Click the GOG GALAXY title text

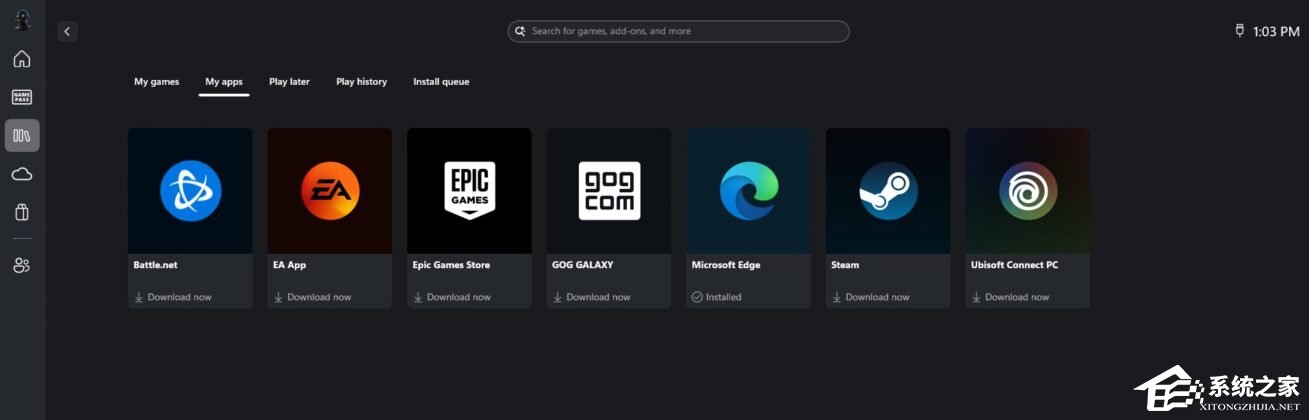[583, 265]
